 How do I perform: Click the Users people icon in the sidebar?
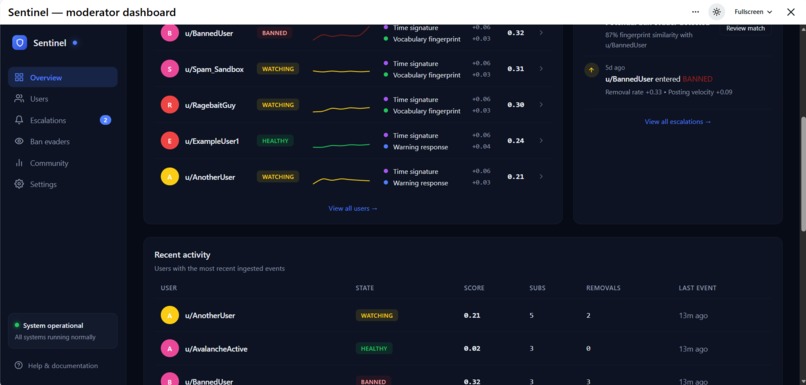coord(19,99)
